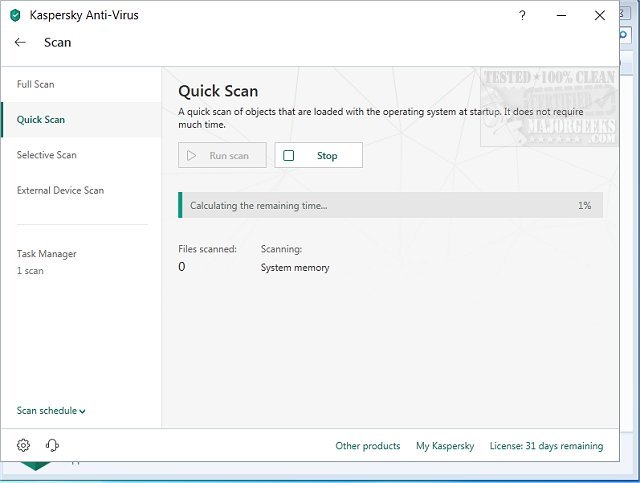This screenshot has width=640, height=483.
Task: Open External Device Scan
Action: pyautogui.click(x=60, y=190)
